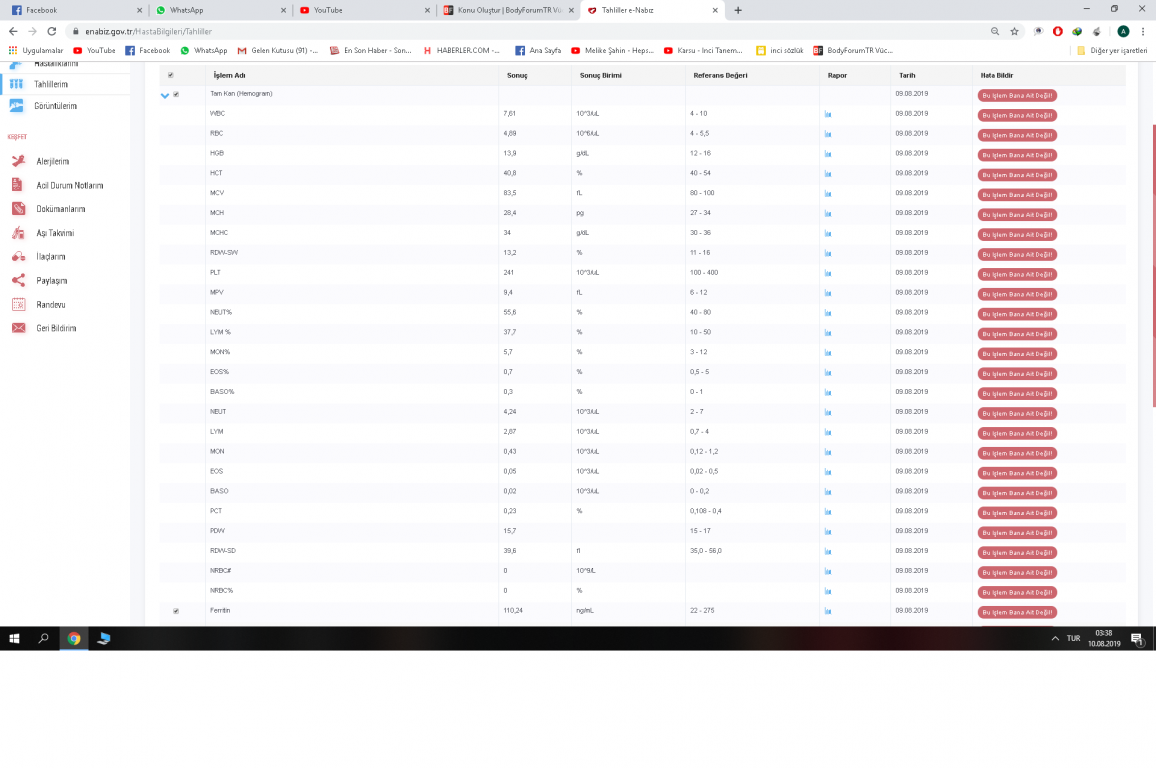
Task: Click the İşlem Adı column header
Action: [x=229, y=75]
